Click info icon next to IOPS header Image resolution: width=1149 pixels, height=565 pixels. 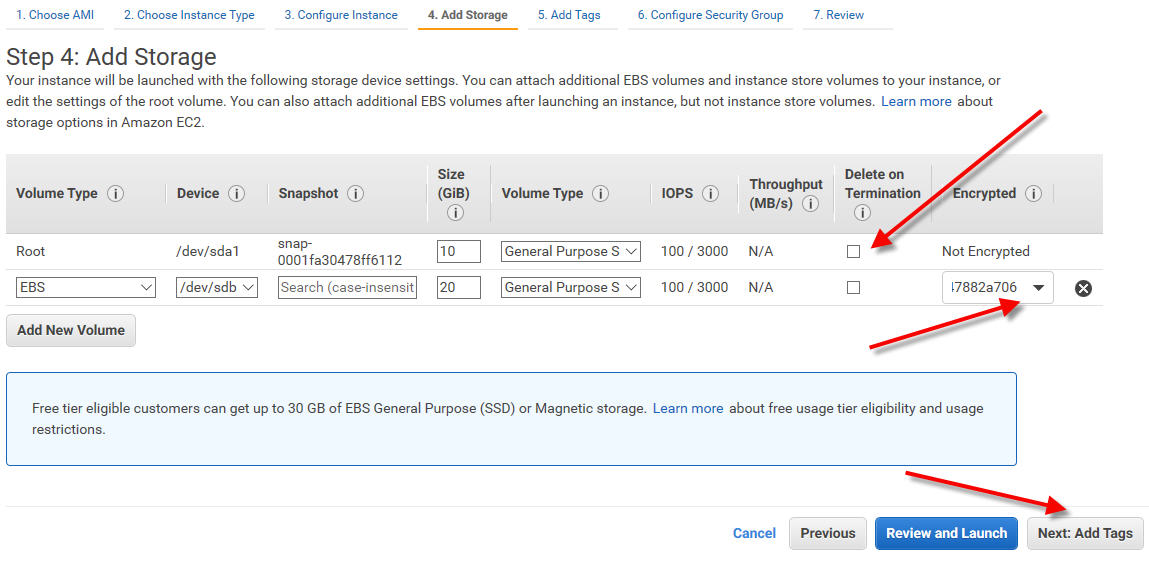(710, 194)
